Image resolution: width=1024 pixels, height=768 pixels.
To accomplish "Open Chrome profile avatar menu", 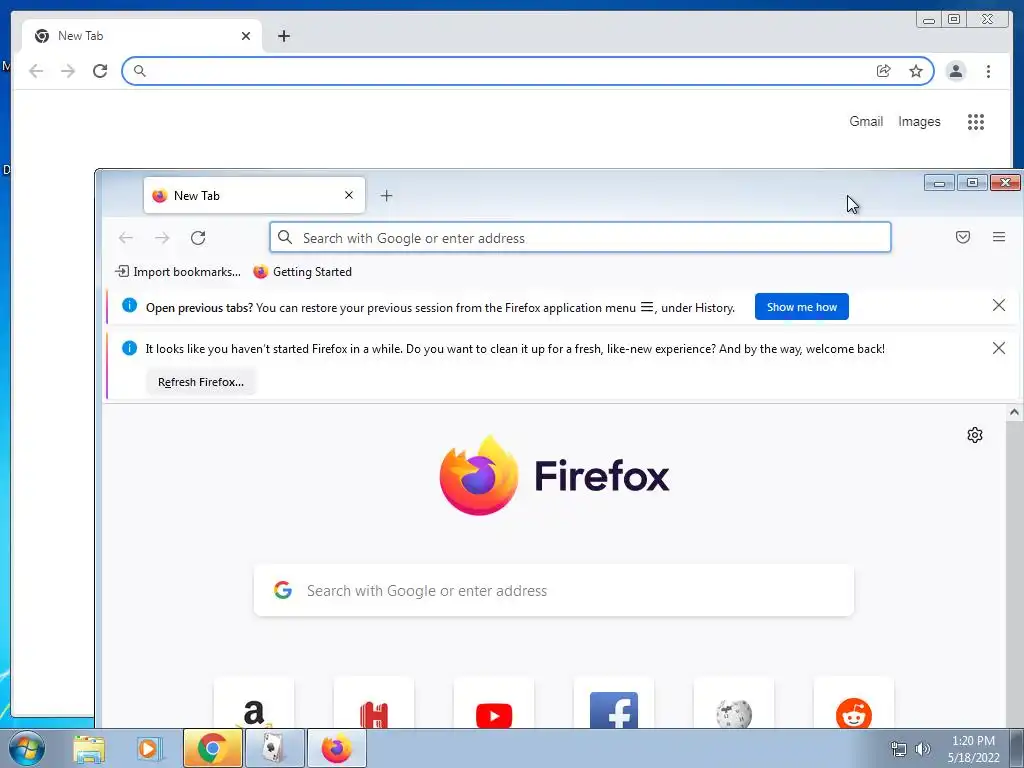I will pyautogui.click(x=955, y=71).
